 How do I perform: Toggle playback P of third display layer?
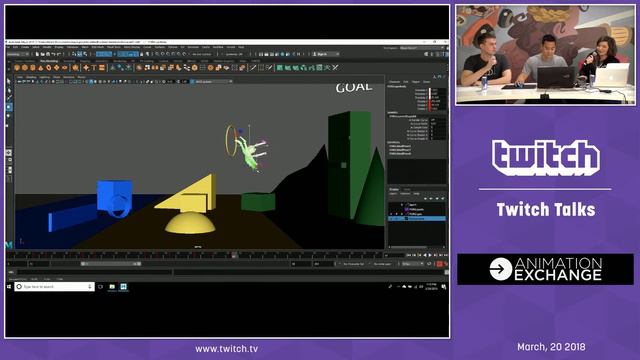pyautogui.click(x=396, y=214)
